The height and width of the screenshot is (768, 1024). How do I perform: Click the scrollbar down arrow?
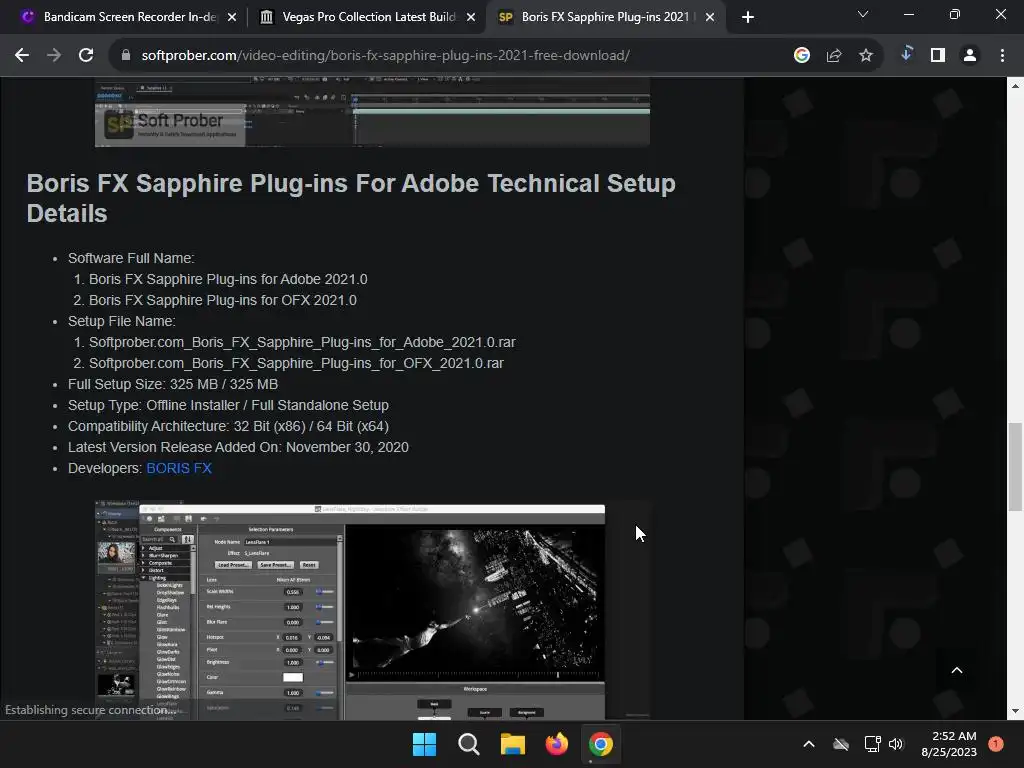[x=1015, y=711]
